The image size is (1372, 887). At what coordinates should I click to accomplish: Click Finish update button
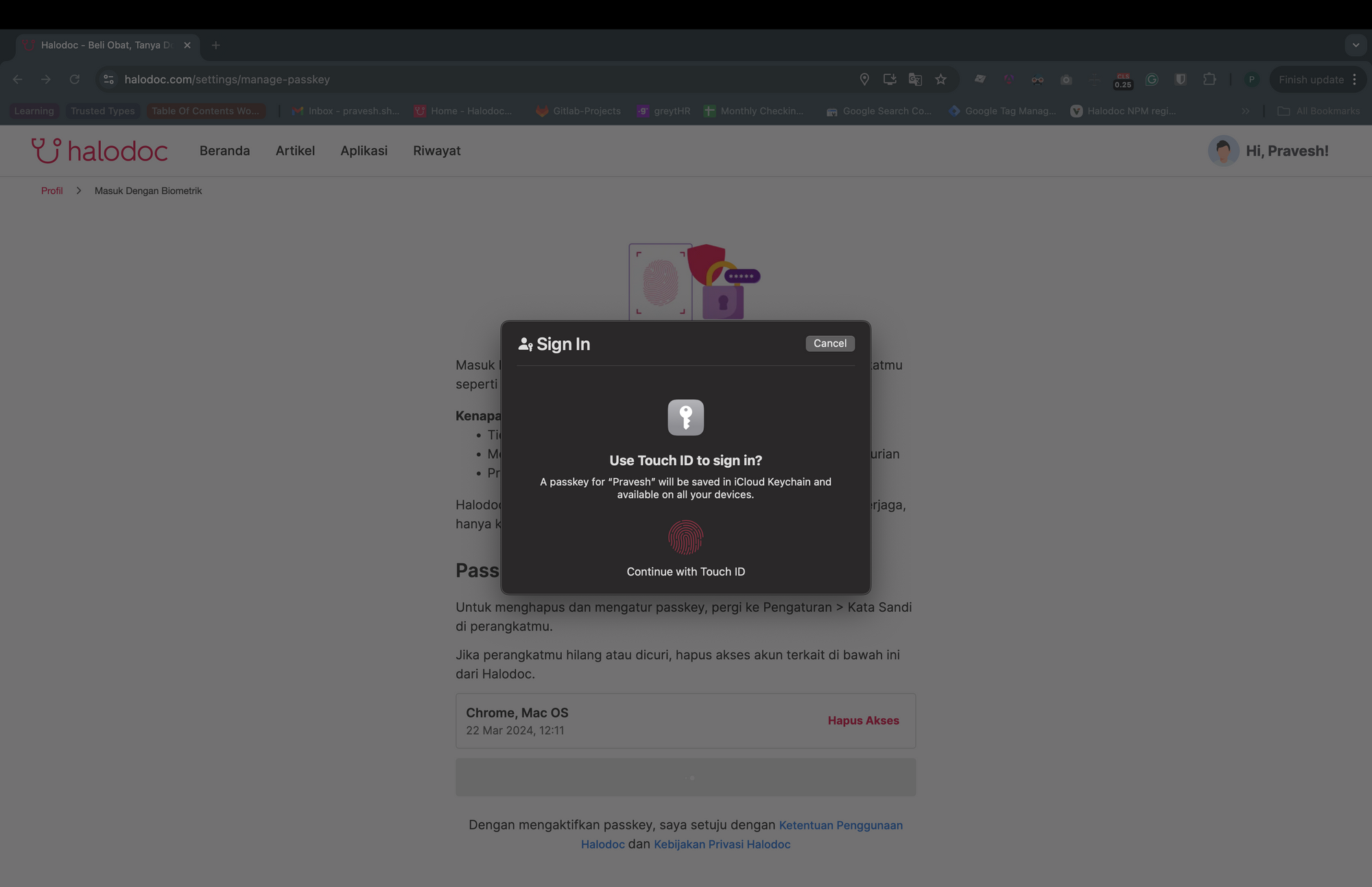tap(1311, 80)
